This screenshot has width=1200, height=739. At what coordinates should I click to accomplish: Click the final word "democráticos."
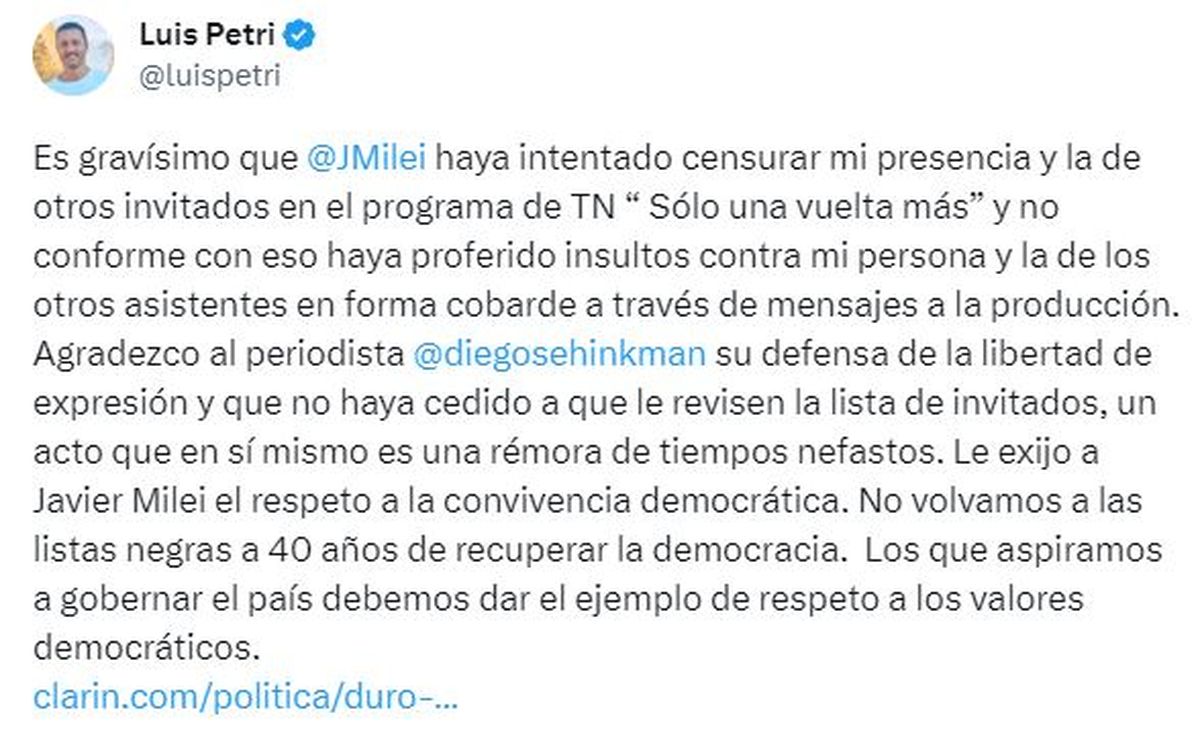tap(146, 648)
